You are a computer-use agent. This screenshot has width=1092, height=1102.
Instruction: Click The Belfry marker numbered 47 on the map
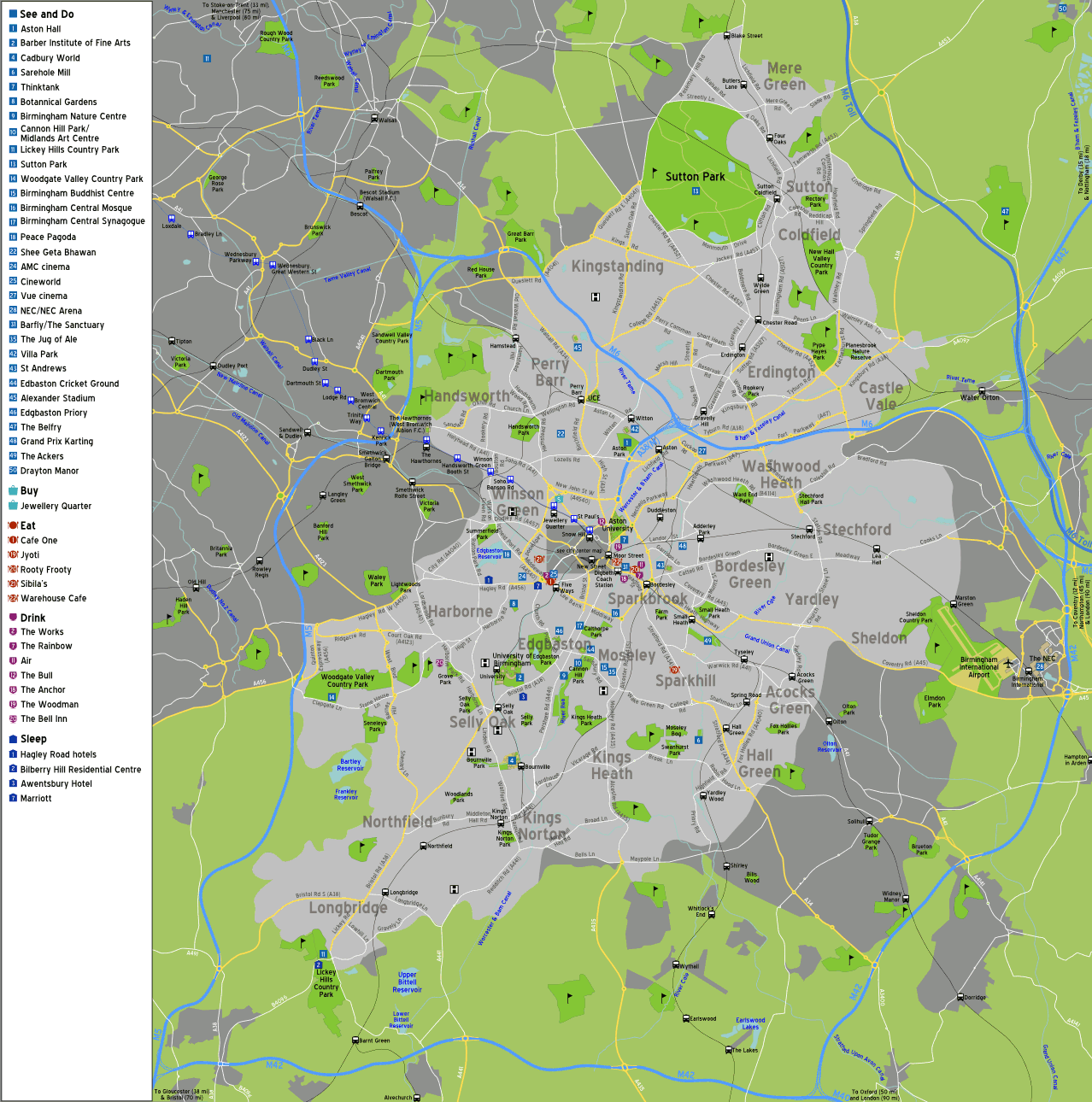point(1006,212)
